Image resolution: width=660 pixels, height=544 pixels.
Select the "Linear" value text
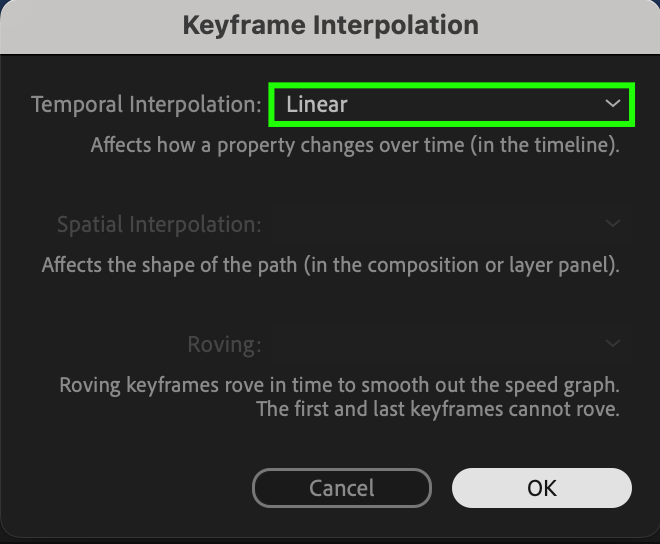click(317, 104)
